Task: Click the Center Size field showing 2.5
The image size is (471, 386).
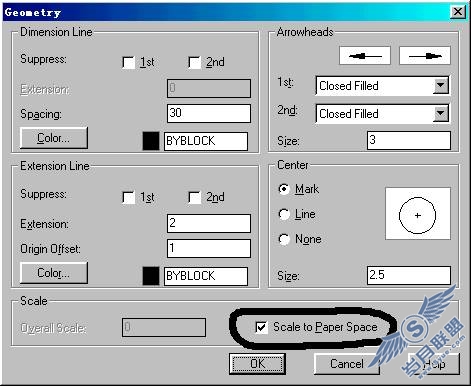Action: 409,275
